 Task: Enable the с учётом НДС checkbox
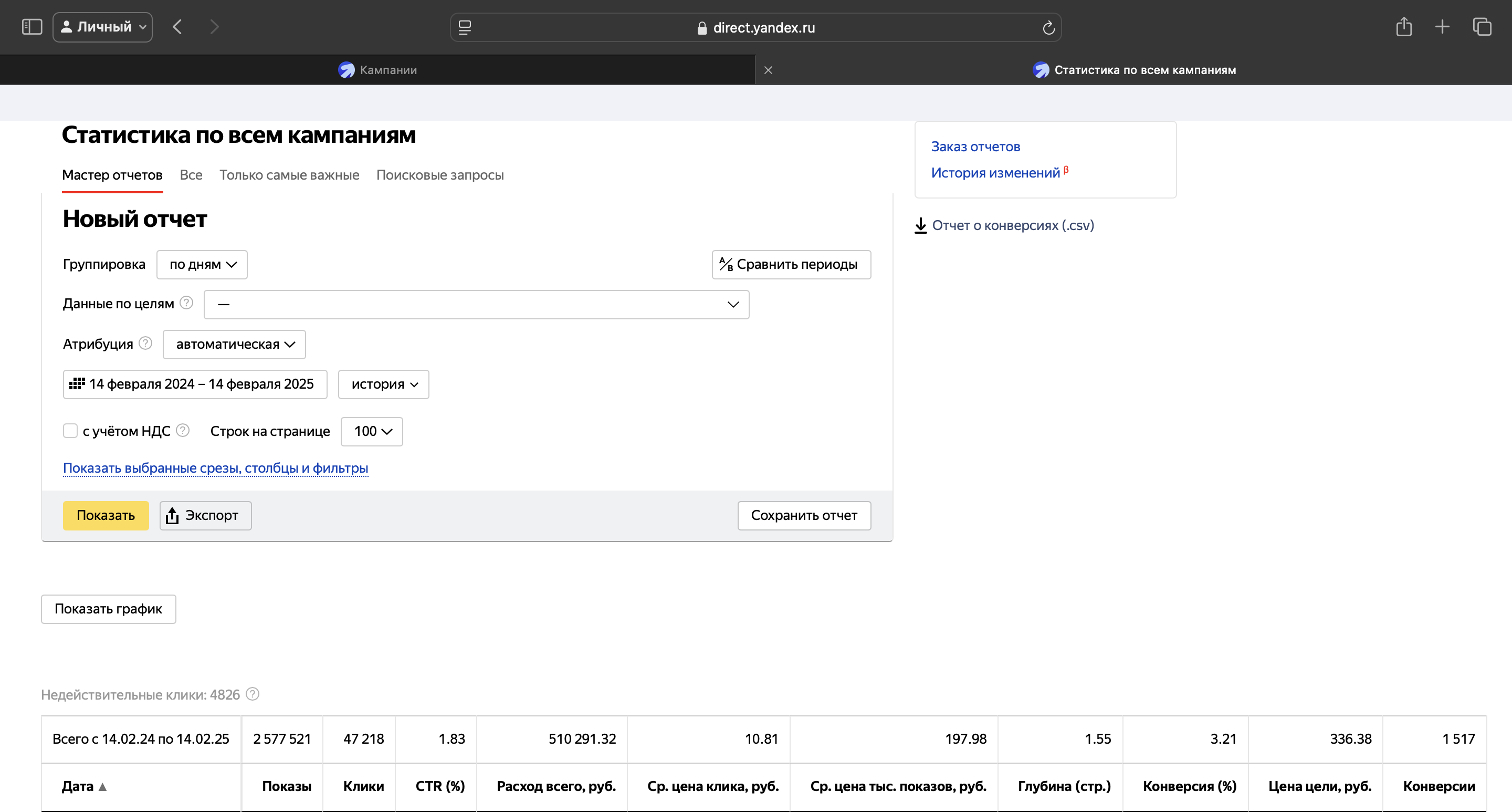click(x=70, y=430)
